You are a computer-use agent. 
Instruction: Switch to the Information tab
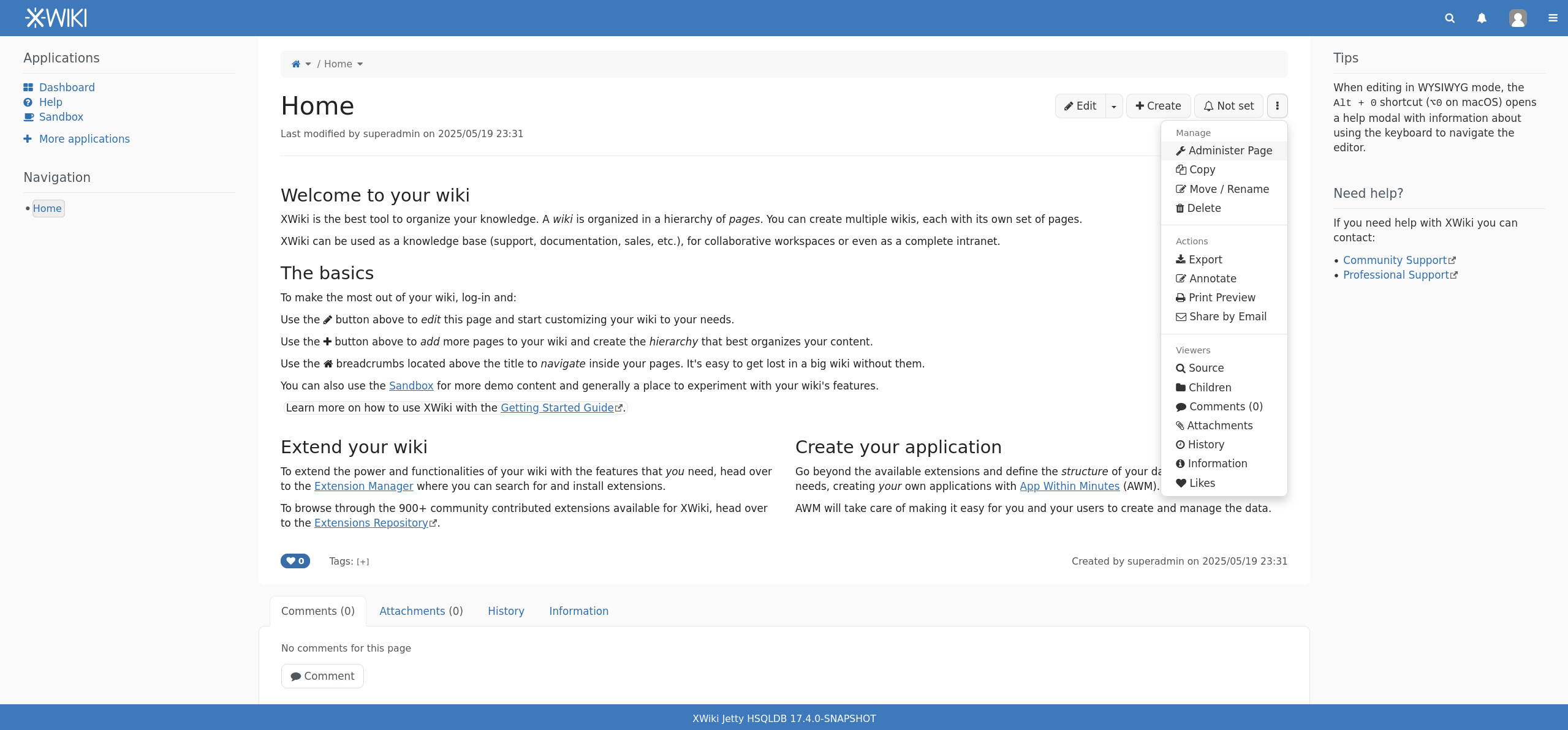[x=578, y=611]
